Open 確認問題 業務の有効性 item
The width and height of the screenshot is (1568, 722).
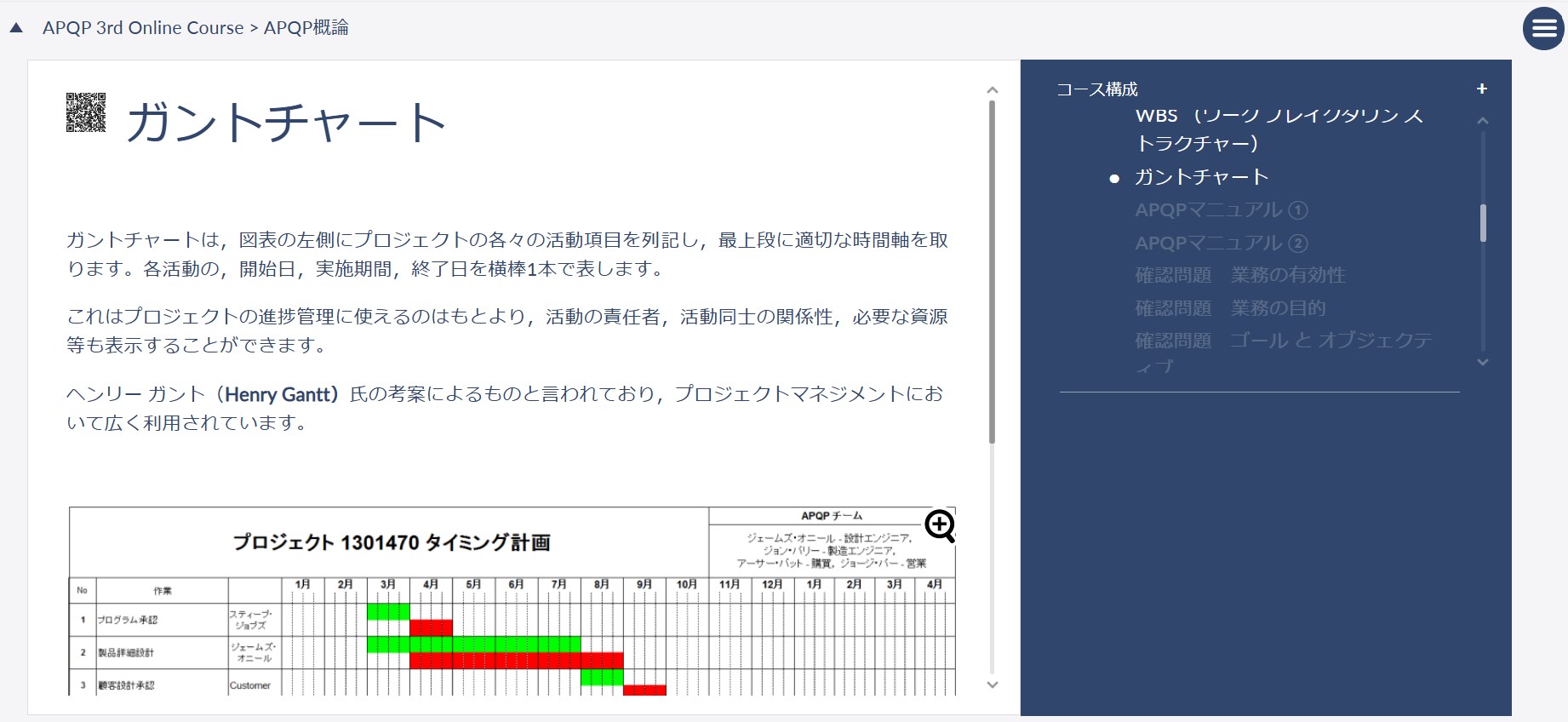coord(1240,275)
